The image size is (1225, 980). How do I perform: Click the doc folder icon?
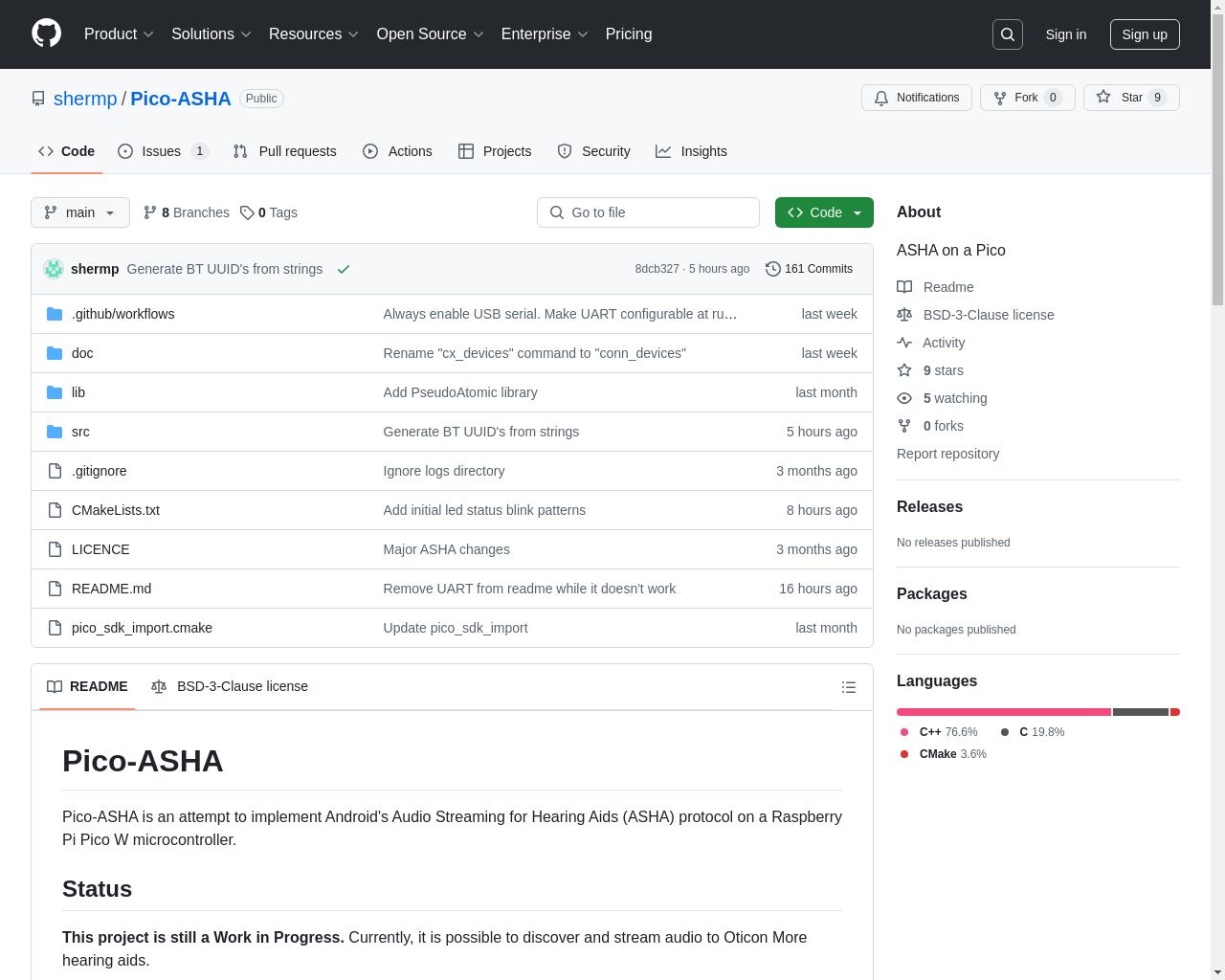click(55, 353)
